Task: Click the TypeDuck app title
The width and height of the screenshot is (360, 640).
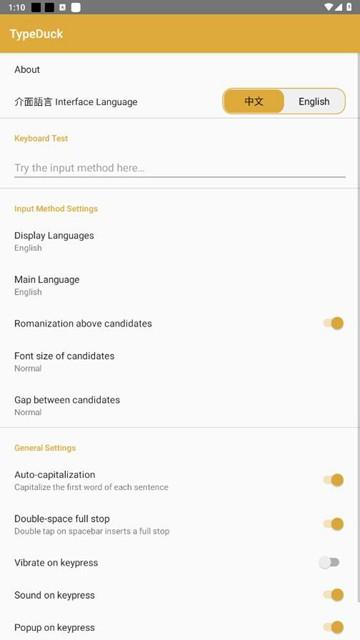Action: pos(36,34)
